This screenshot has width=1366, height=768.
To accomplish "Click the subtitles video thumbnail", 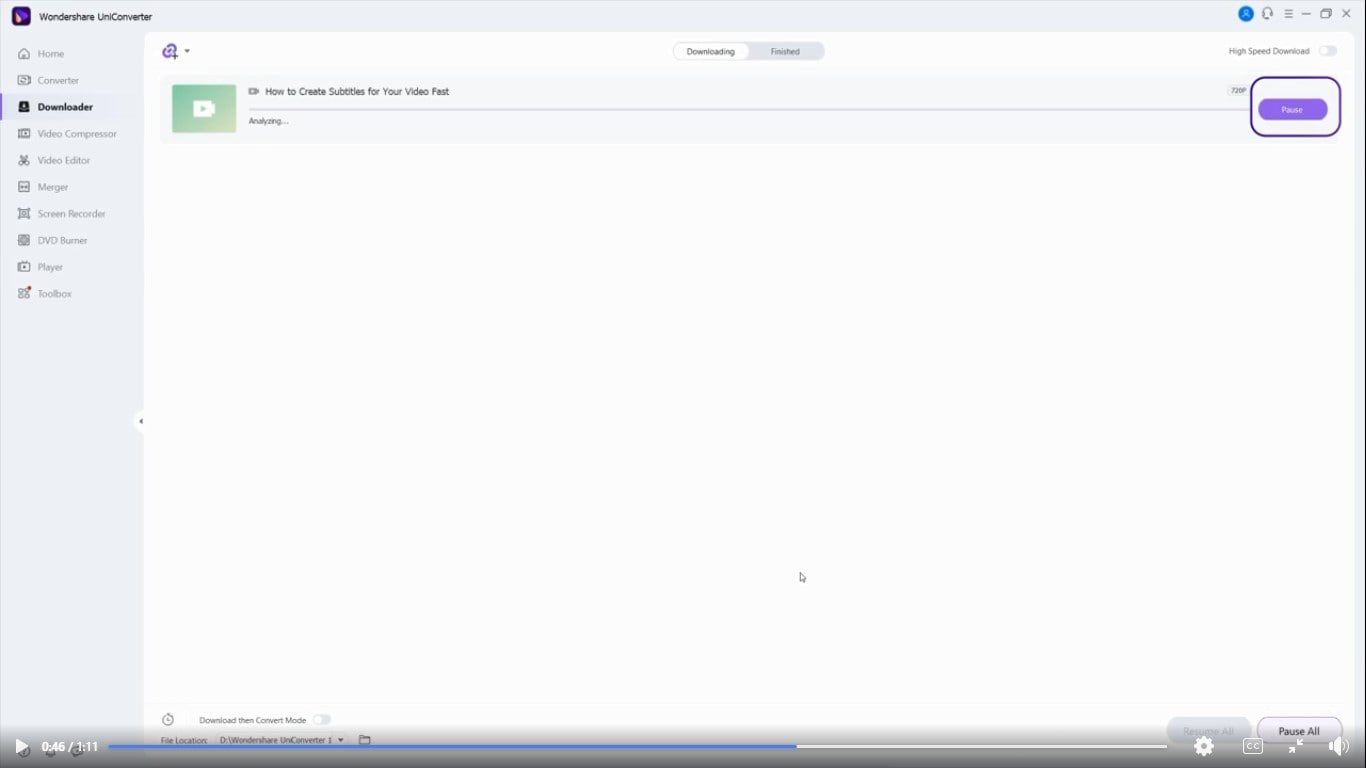I will (x=204, y=108).
